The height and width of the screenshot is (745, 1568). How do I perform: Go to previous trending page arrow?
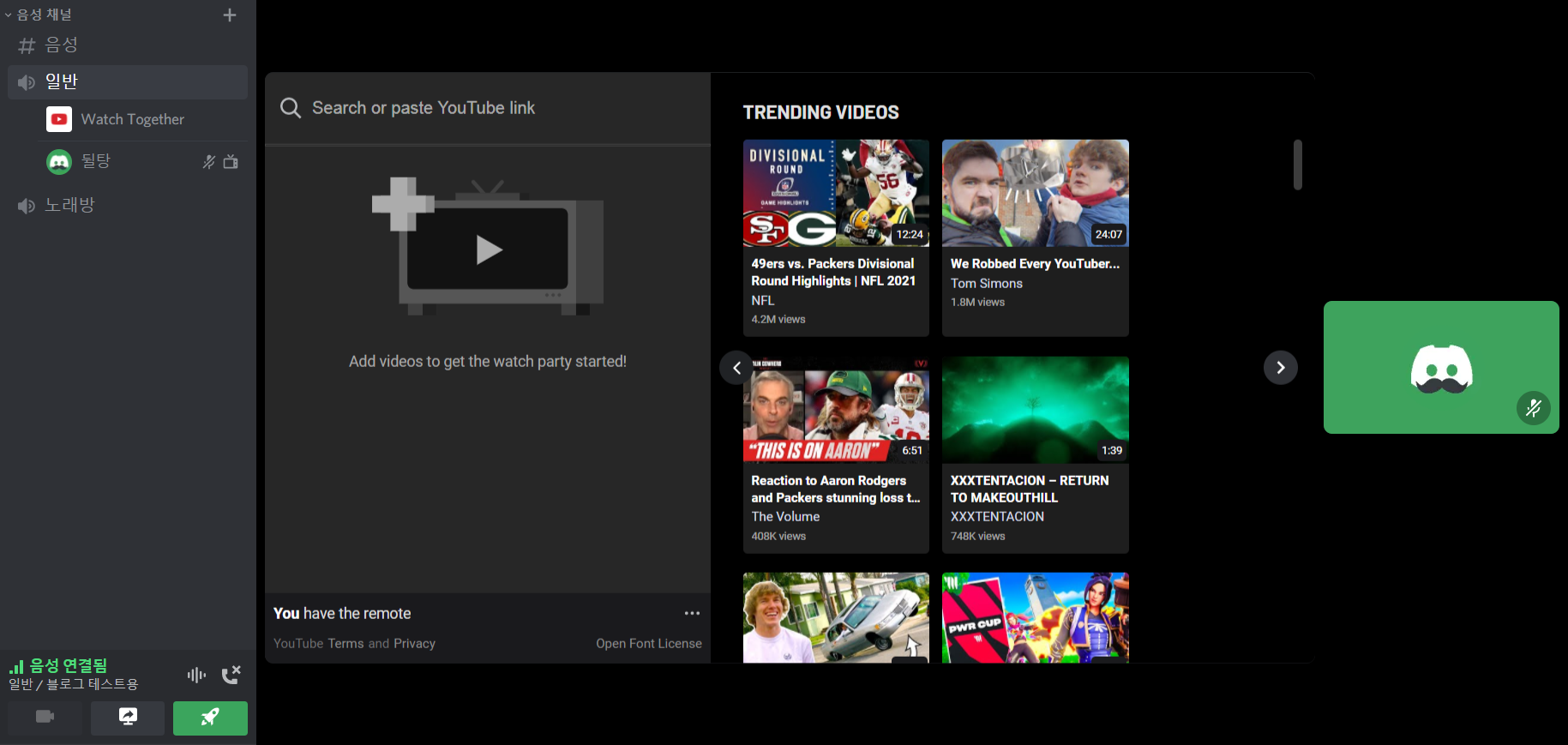(736, 368)
